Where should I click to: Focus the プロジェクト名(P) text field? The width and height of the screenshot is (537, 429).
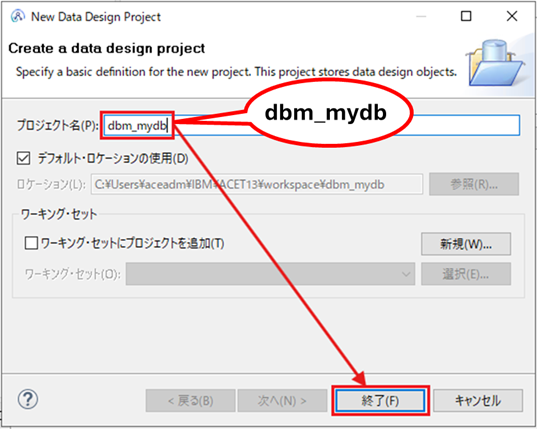point(311,125)
